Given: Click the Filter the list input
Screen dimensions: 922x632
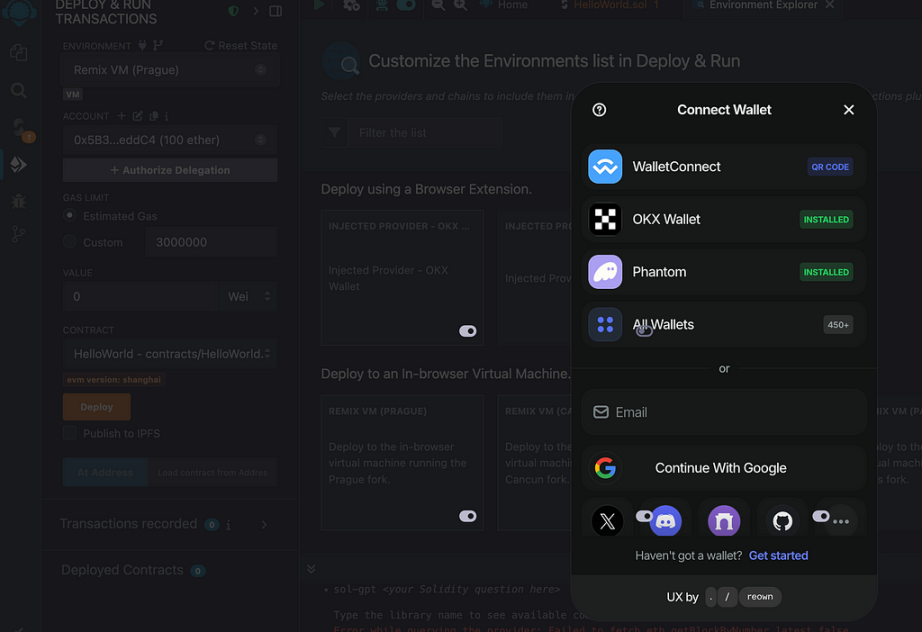Looking at the screenshot, I should tap(424, 133).
